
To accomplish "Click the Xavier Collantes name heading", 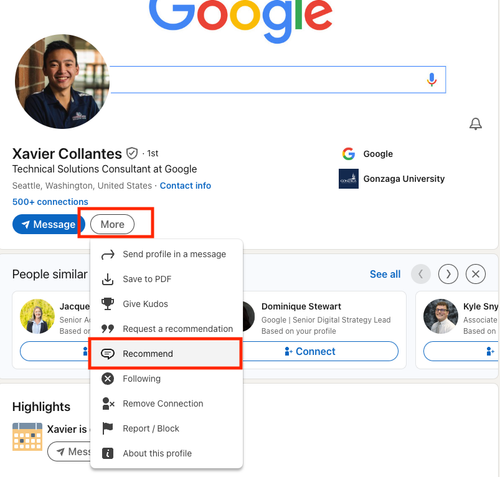I will (x=67, y=154).
